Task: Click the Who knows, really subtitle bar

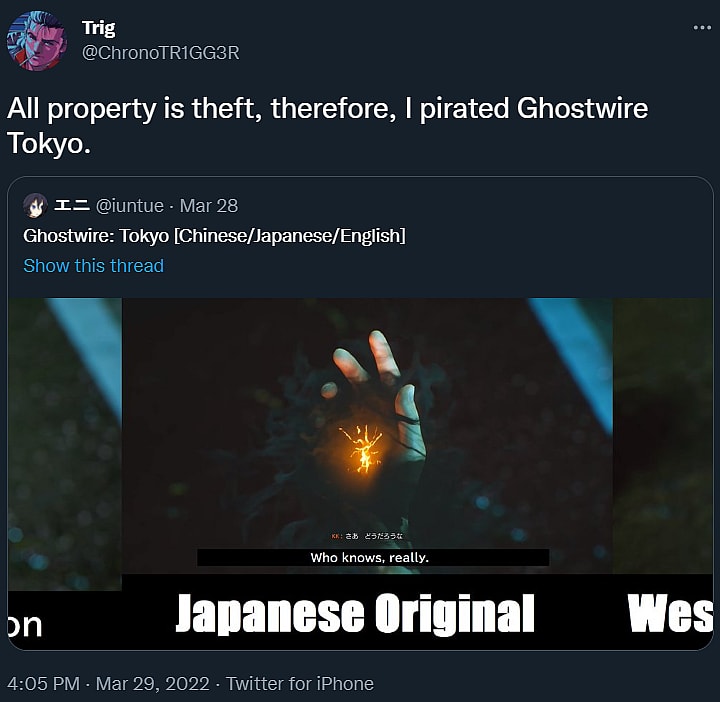Action: tap(373, 557)
